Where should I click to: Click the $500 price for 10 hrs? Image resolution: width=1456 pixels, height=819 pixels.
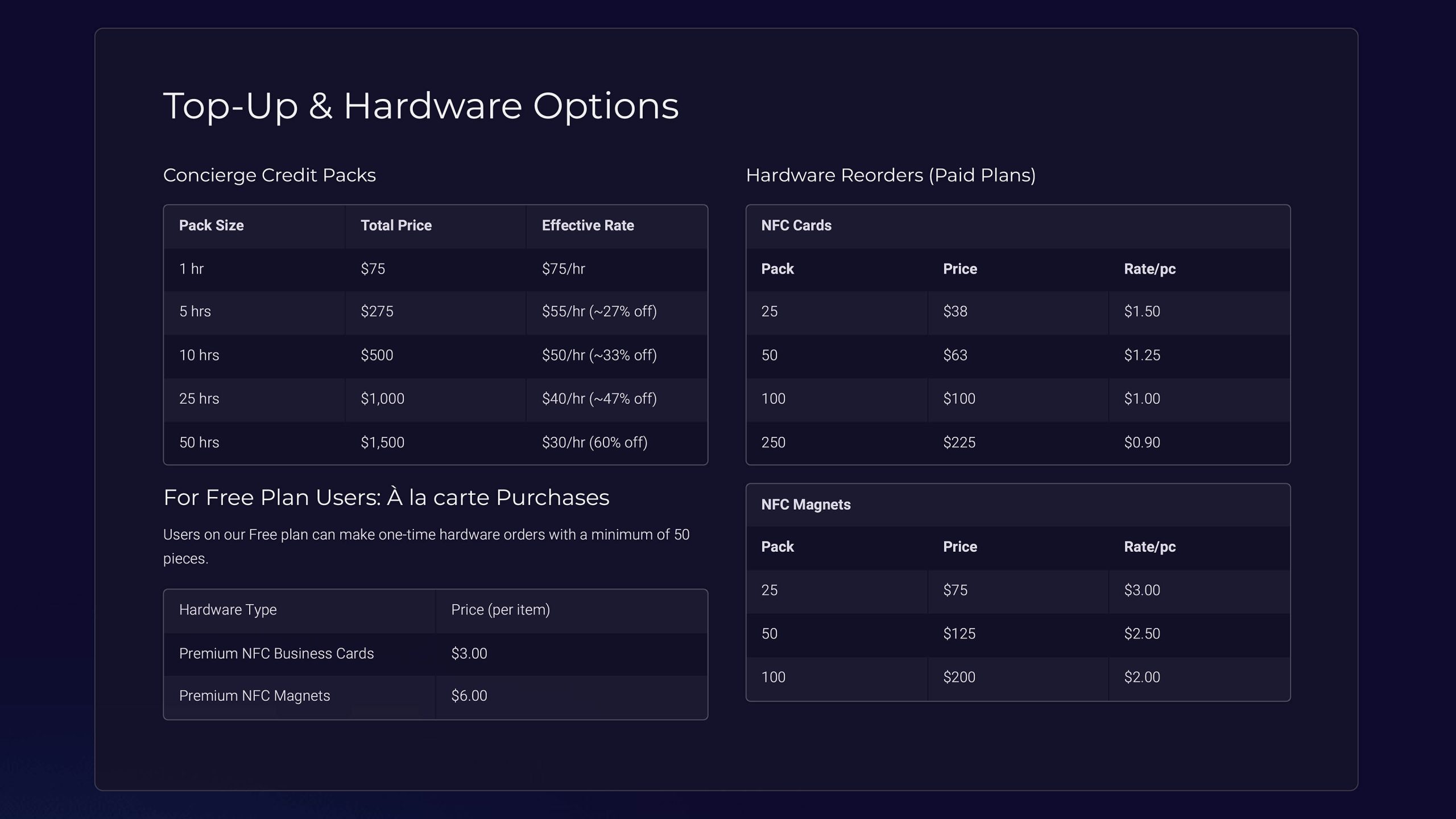[x=377, y=355]
